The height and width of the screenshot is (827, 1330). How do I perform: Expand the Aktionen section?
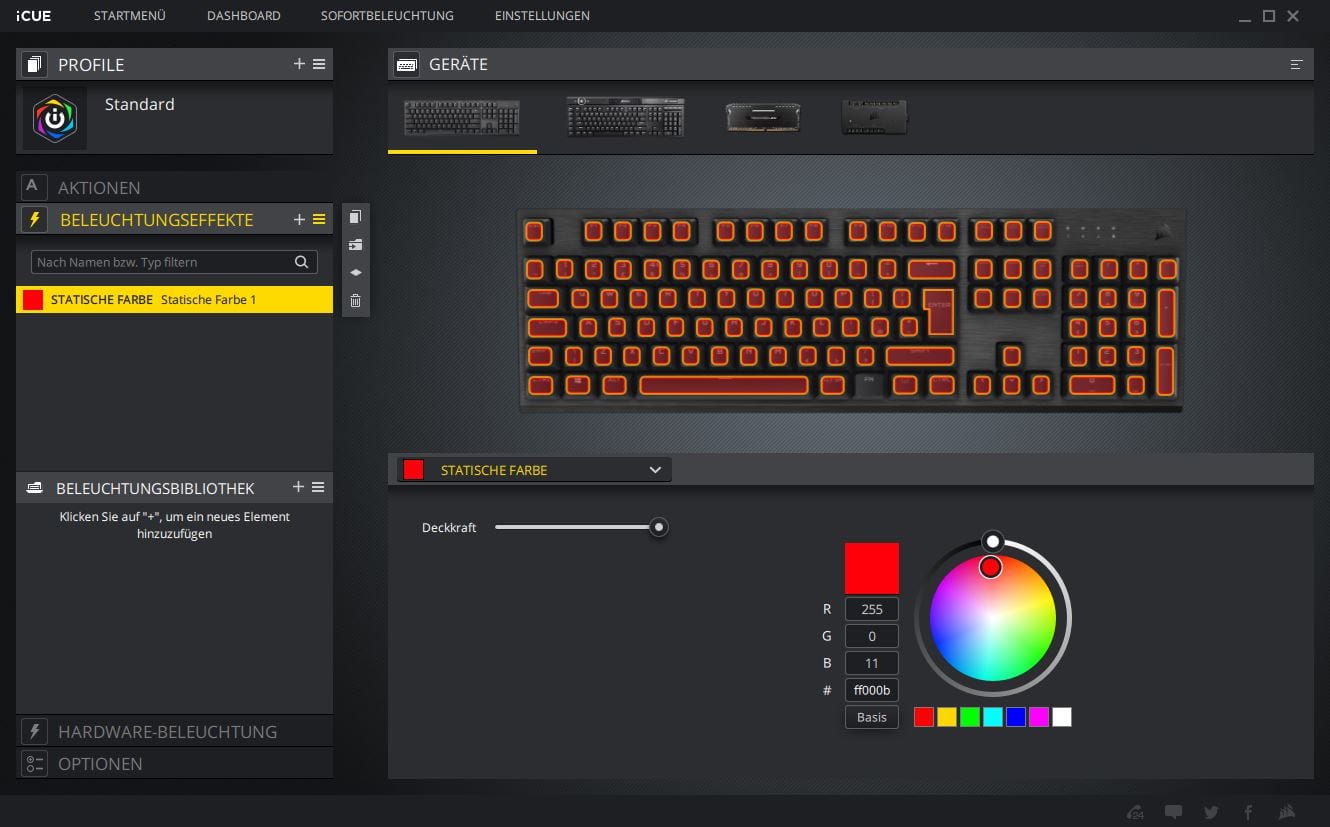pyautogui.click(x=99, y=187)
